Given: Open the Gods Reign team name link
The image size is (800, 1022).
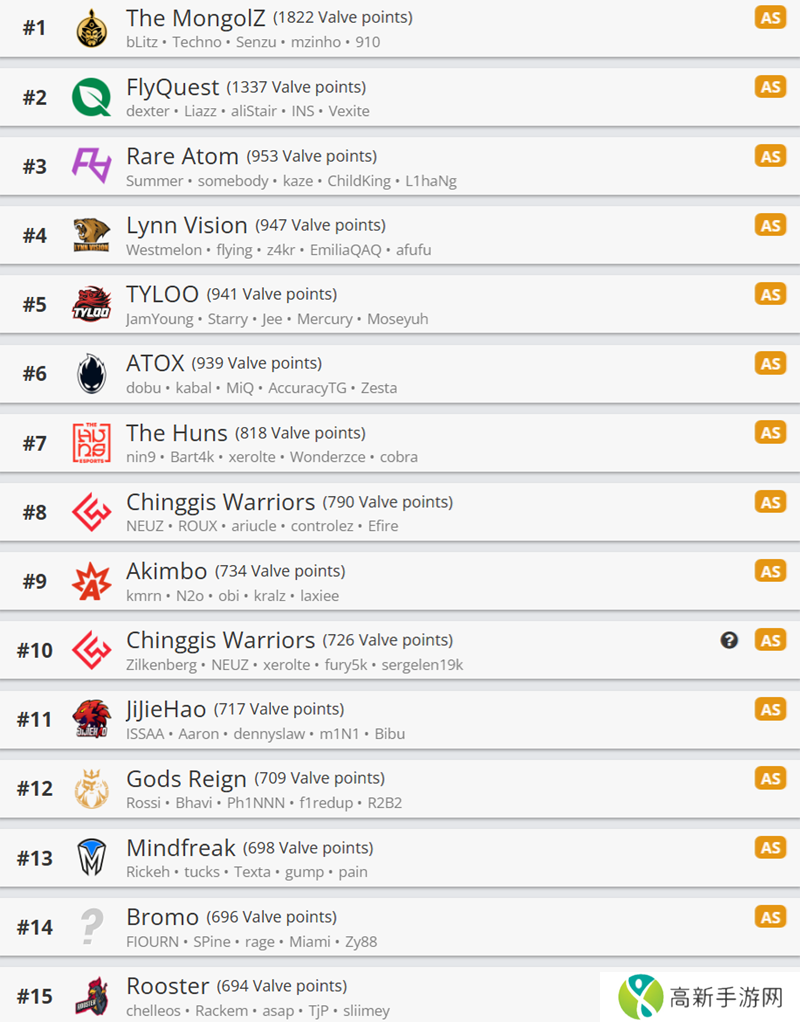Looking at the screenshot, I should click(186, 779).
